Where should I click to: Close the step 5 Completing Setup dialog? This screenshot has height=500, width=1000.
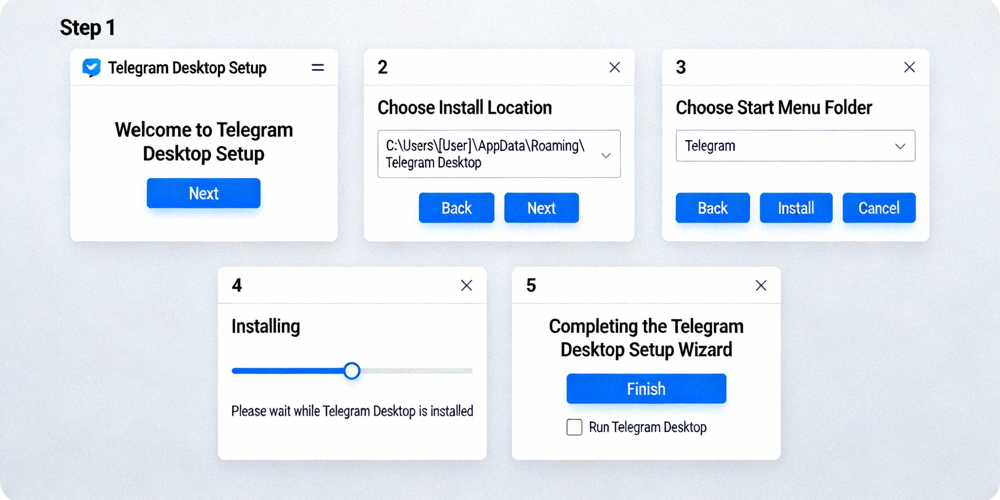click(761, 286)
